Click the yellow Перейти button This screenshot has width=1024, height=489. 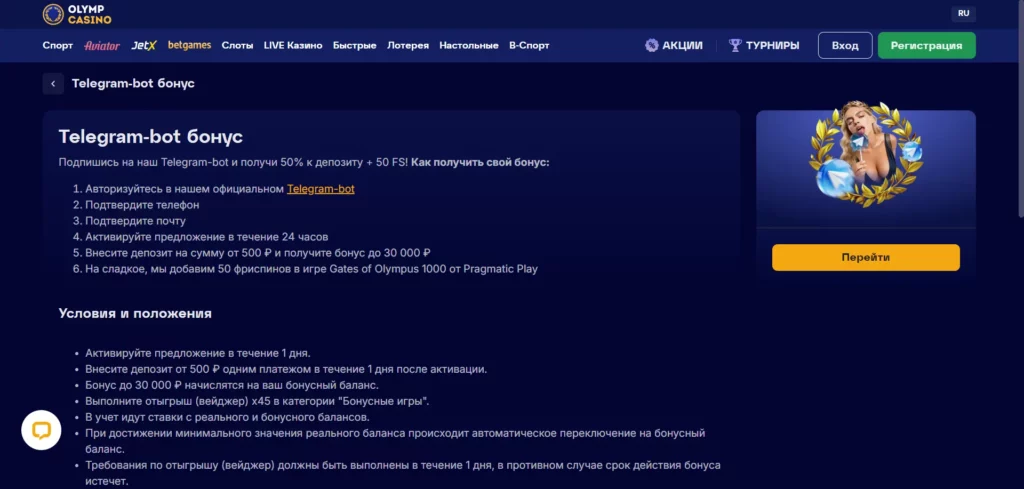pyautogui.click(x=866, y=257)
